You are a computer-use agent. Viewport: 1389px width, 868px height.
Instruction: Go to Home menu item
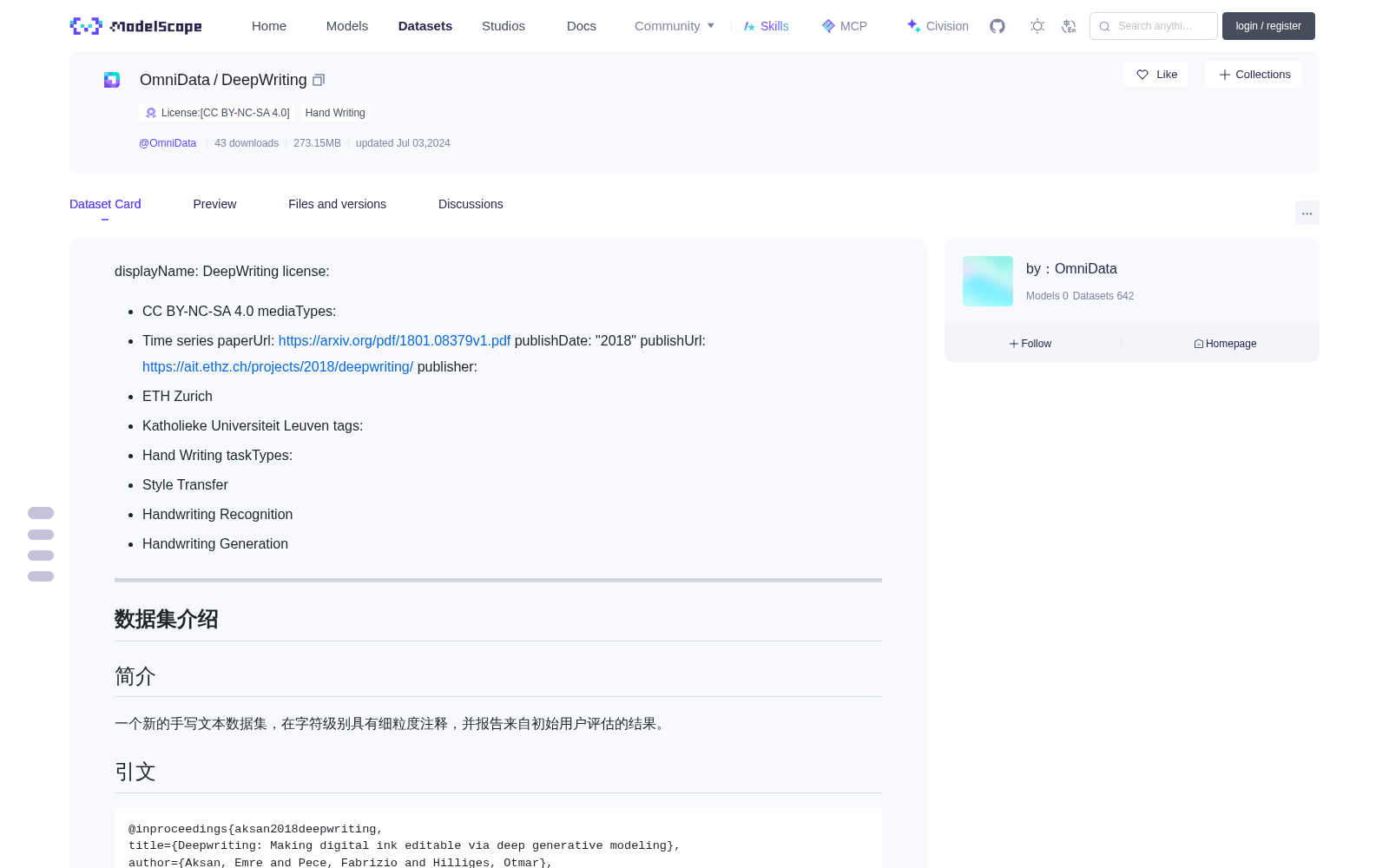[x=269, y=26]
